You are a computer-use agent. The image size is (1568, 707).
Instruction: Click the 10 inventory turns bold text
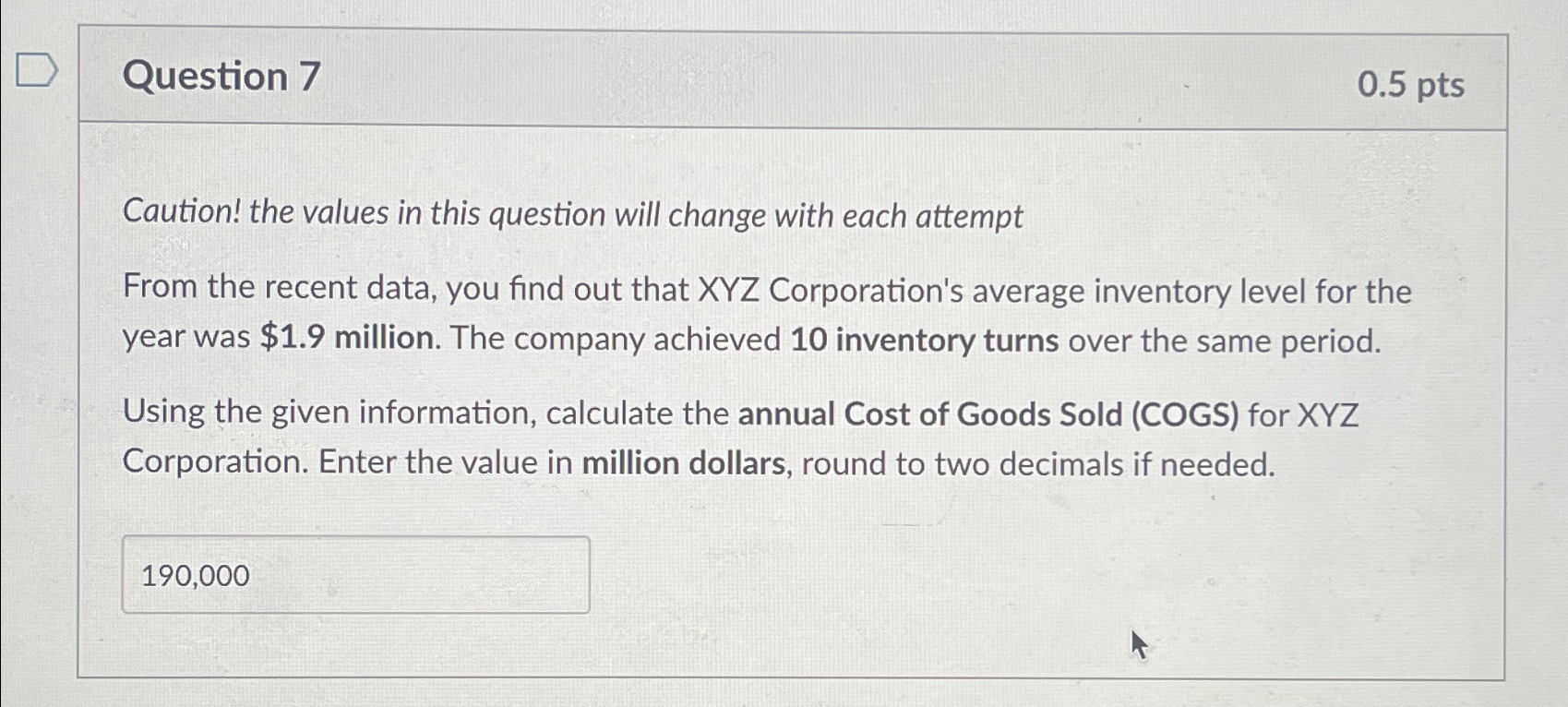click(926, 340)
